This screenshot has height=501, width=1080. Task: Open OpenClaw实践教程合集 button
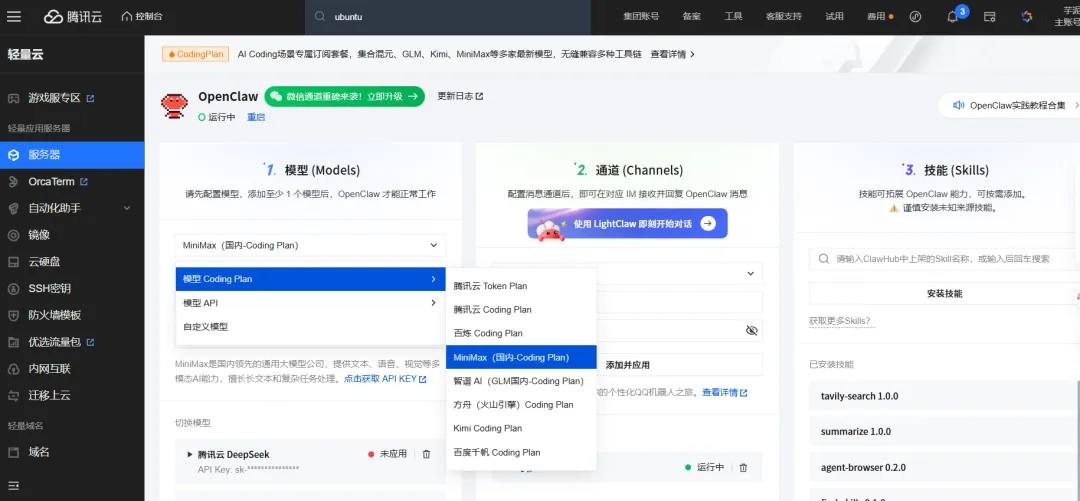tap(1009, 105)
